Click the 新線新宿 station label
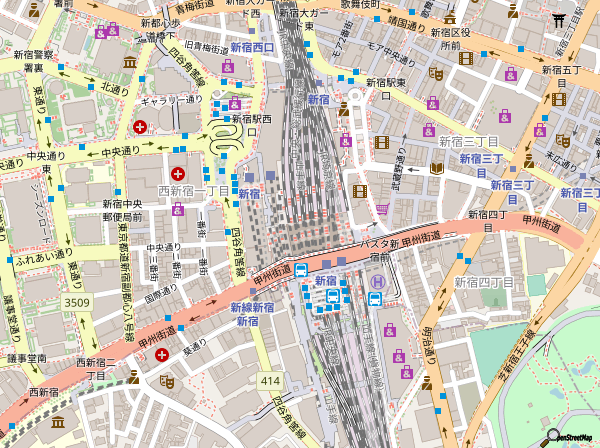This screenshot has width=600, height=448. coord(252,308)
